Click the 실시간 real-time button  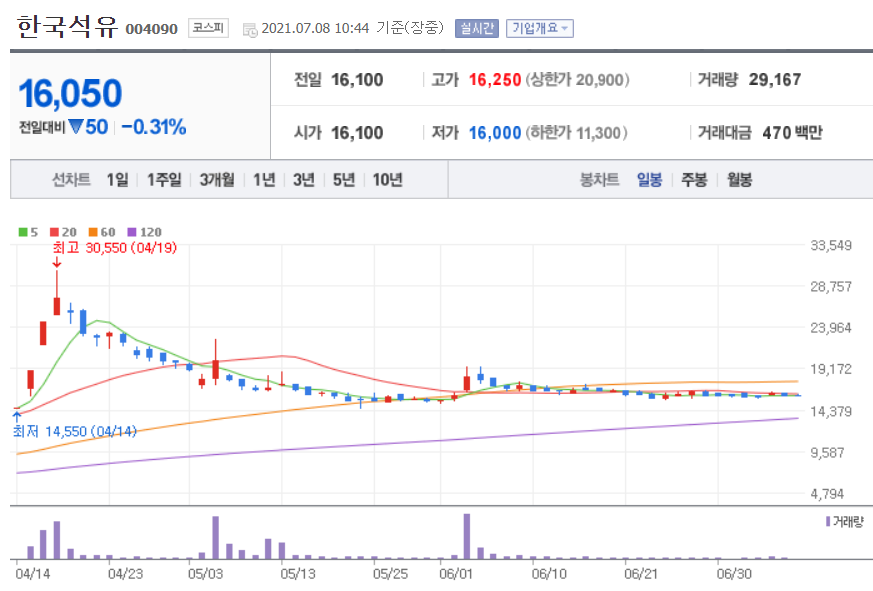(x=477, y=28)
